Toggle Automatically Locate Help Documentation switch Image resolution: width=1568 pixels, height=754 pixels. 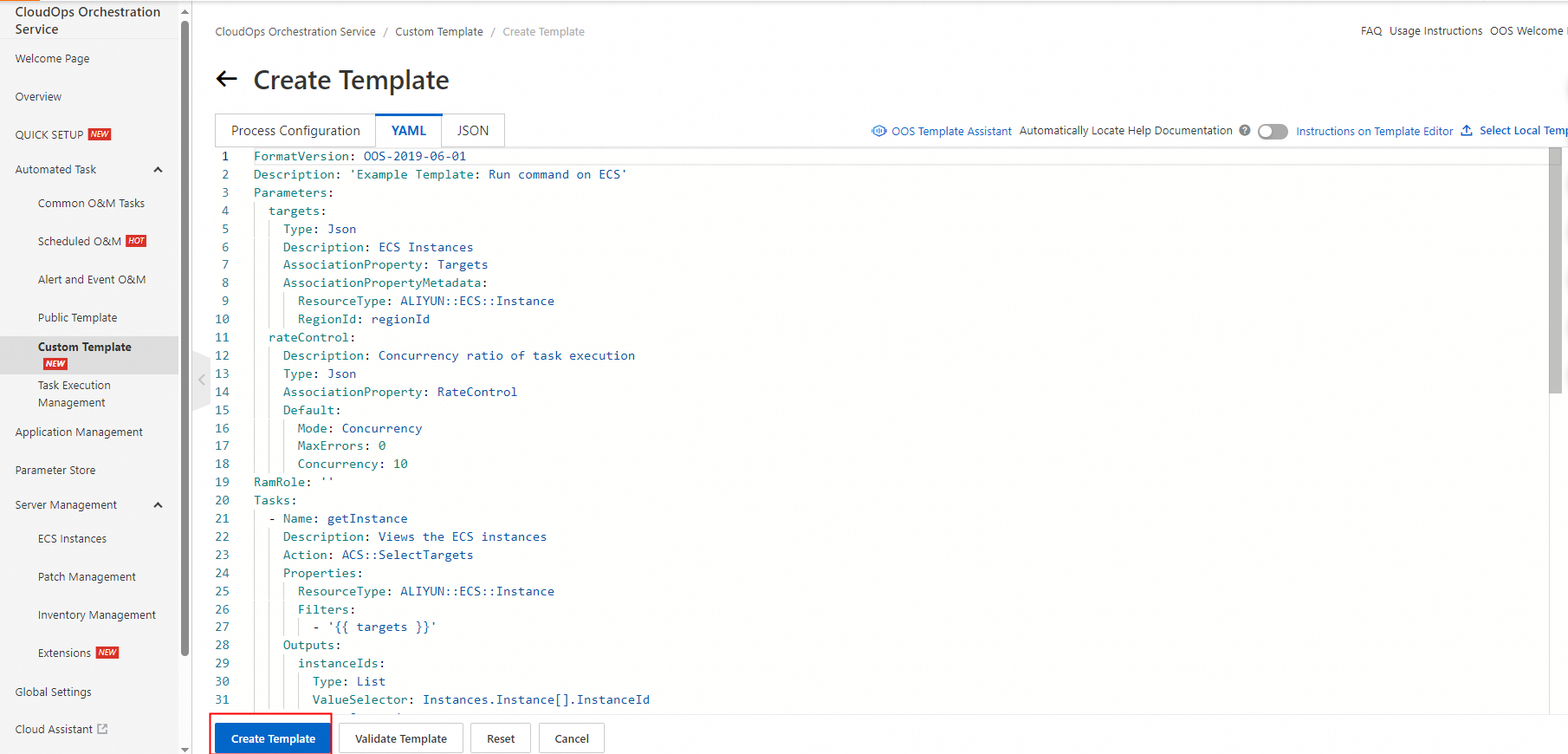(1273, 132)
